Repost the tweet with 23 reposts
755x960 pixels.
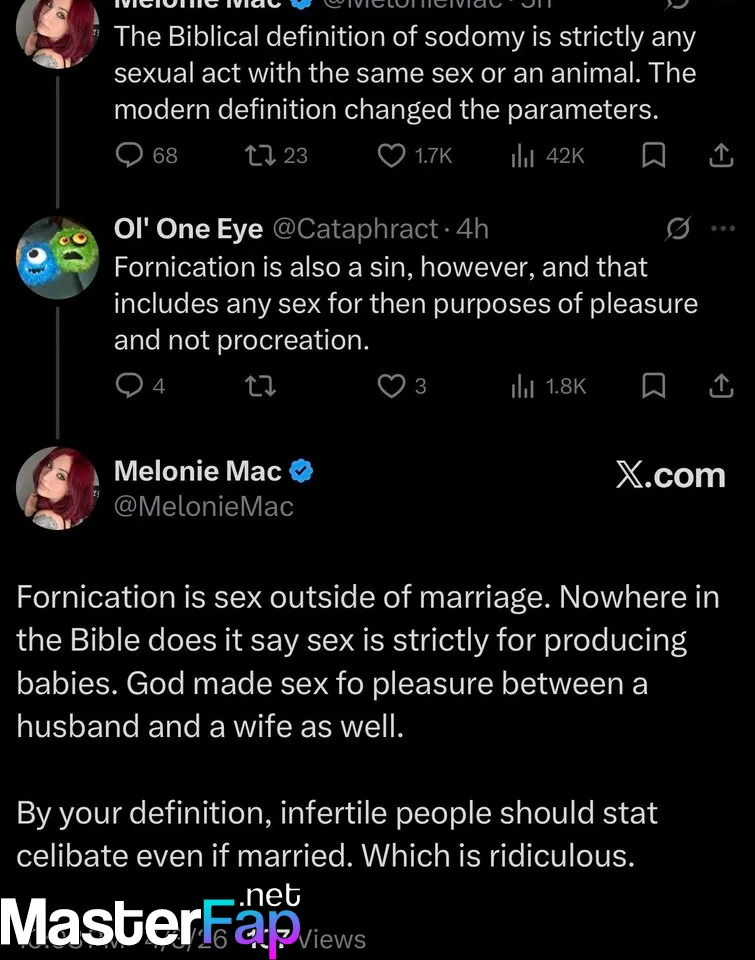(x=260, y=155)
